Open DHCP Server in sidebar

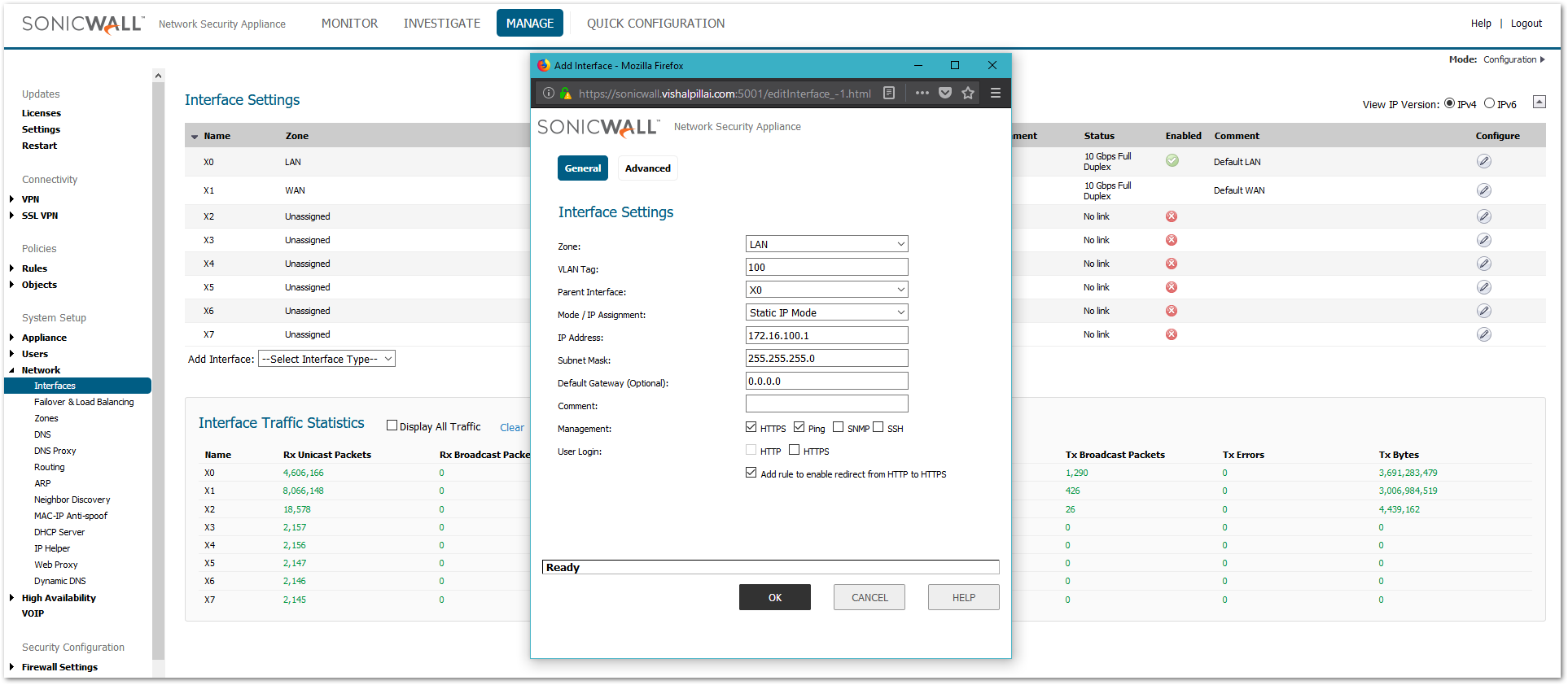[x=59, y=532]
